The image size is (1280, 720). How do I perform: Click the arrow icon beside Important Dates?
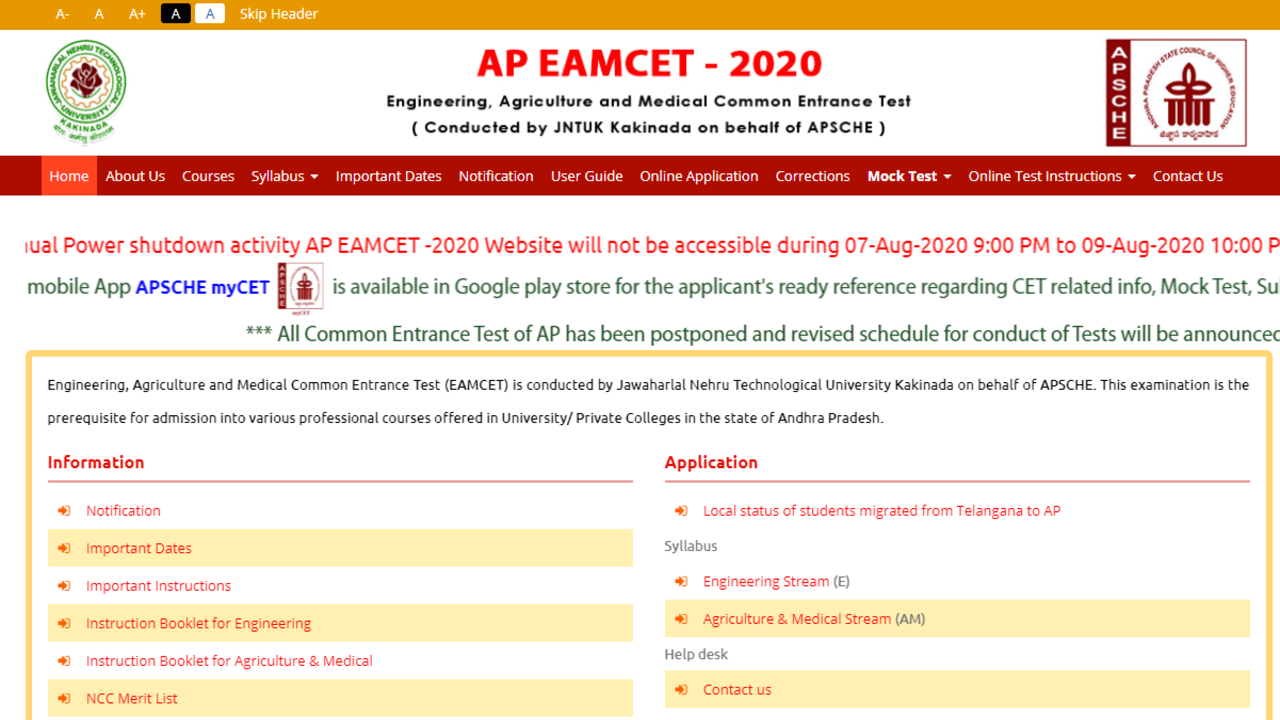[64, 549]
